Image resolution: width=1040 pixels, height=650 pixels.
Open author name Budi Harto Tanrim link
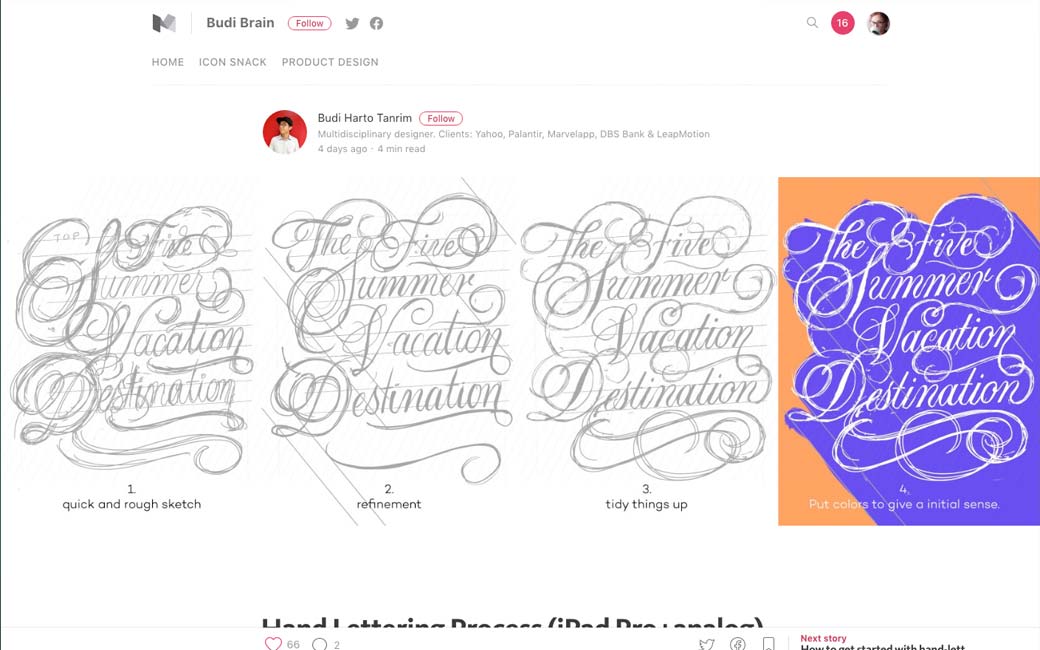365,118
